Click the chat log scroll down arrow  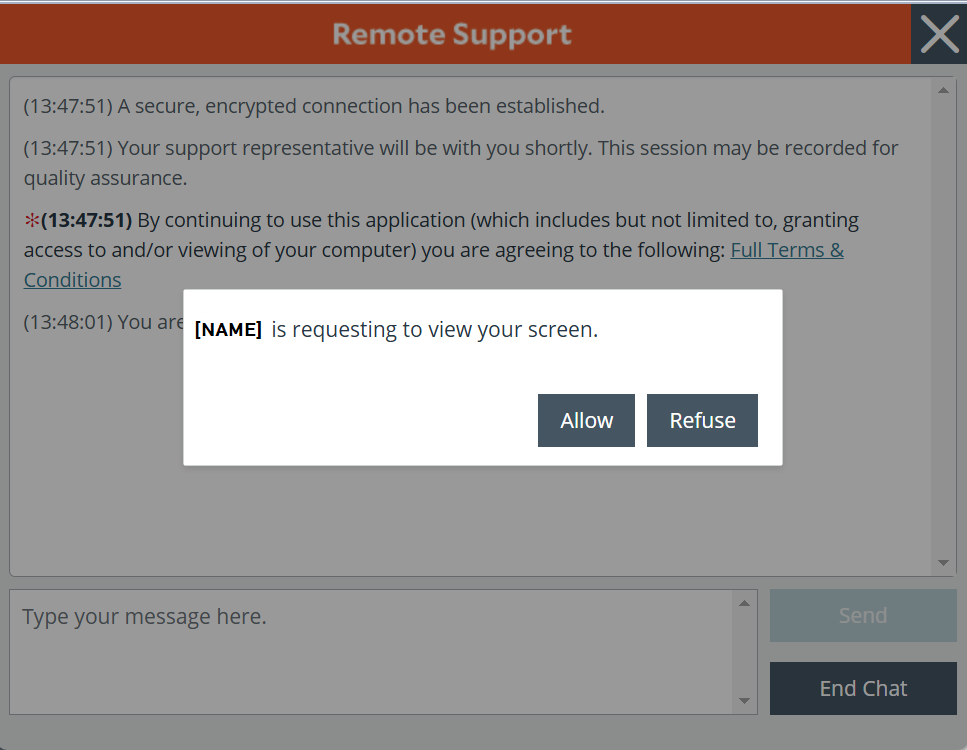[943, 564]
